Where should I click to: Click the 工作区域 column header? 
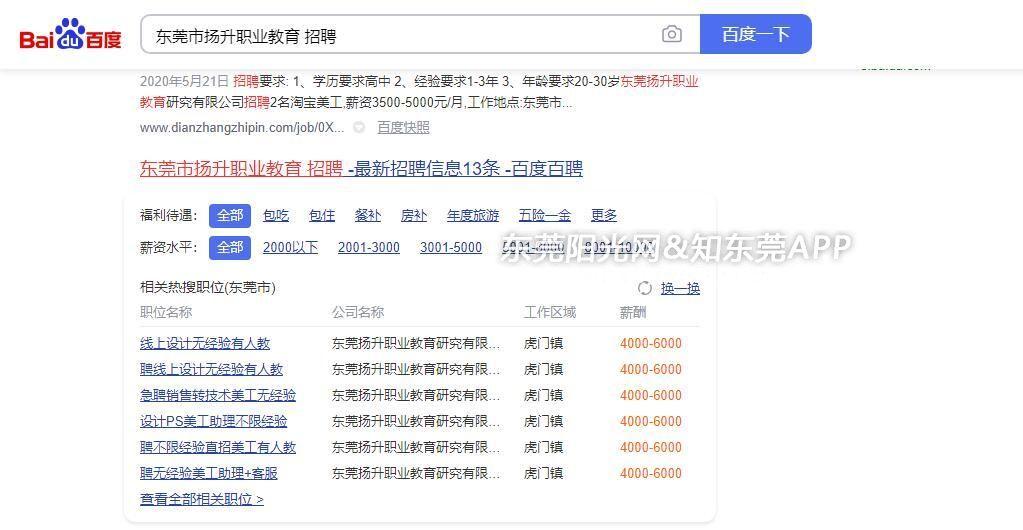549,312
